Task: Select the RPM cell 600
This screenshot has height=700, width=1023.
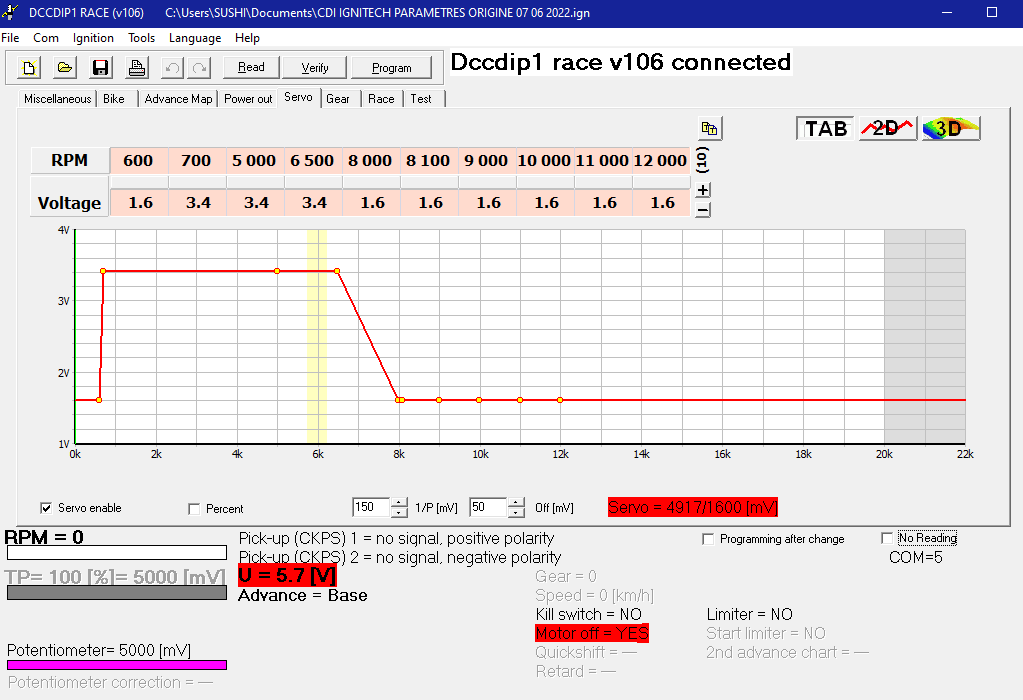Action: coord(138,160)
